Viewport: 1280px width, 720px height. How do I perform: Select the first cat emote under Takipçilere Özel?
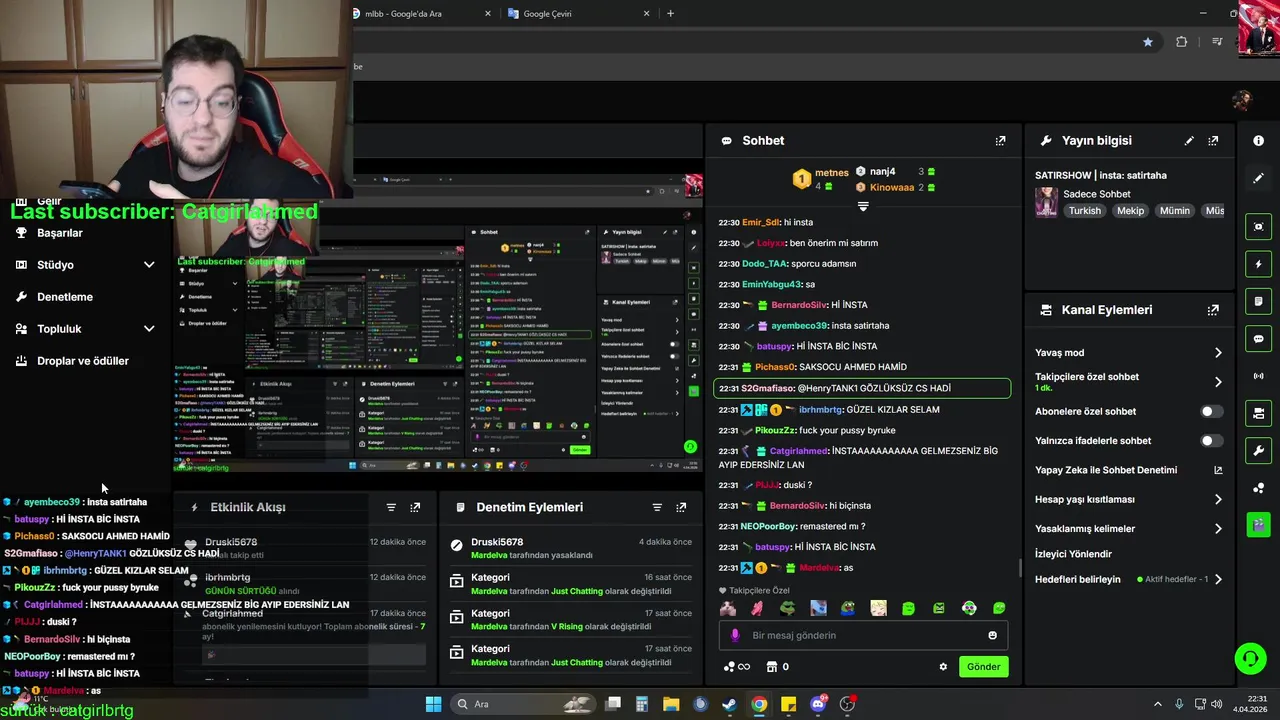coord(728,608)
